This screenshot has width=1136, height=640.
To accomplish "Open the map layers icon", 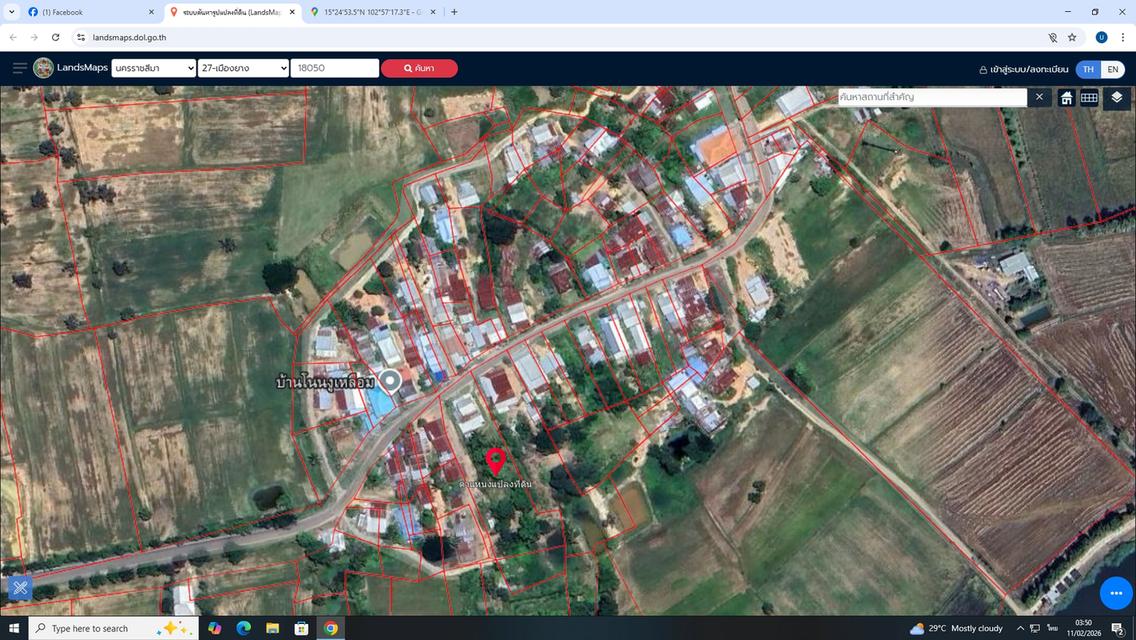I will (x=1116, y=97).
